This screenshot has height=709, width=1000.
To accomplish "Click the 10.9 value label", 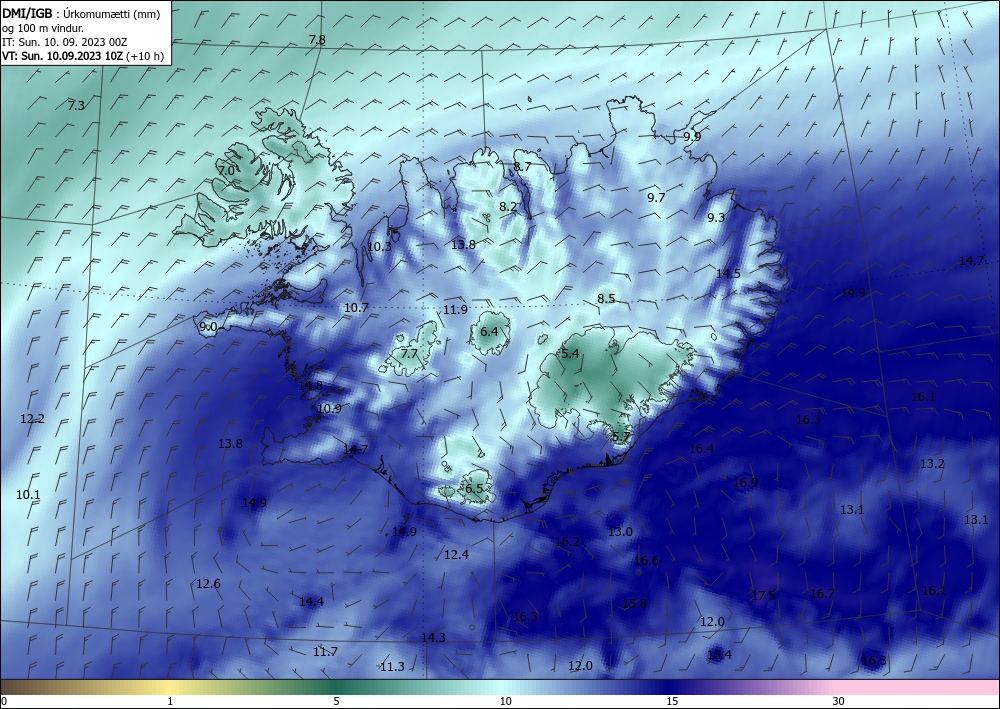I will click(x=329, y=409).
